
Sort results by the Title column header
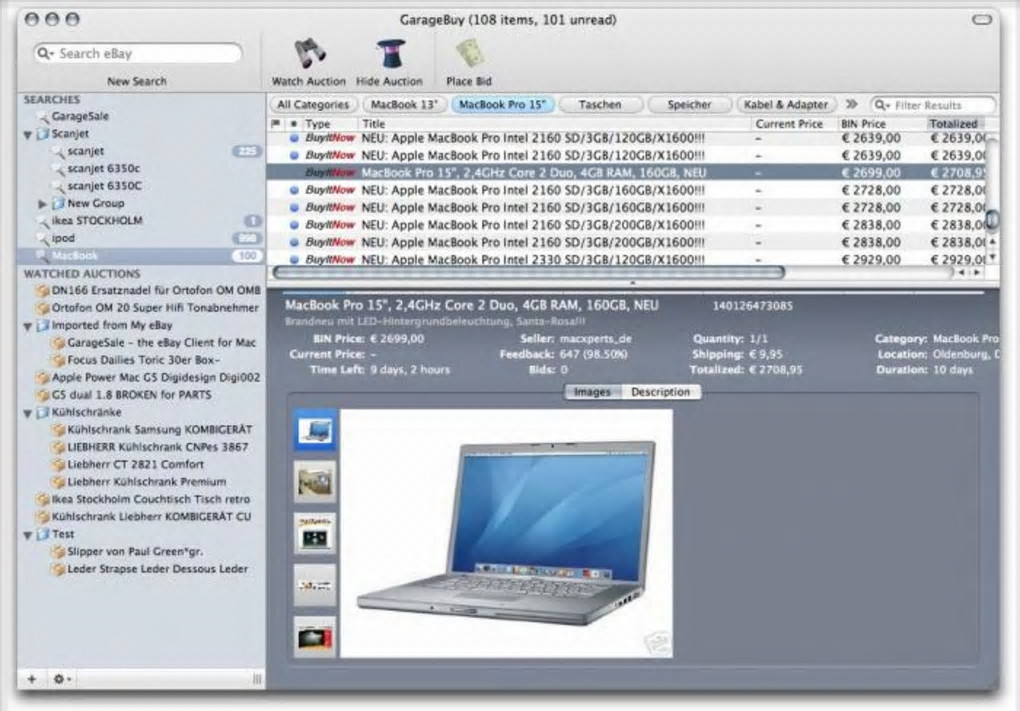pyautogui.click(x=555, y=124)
